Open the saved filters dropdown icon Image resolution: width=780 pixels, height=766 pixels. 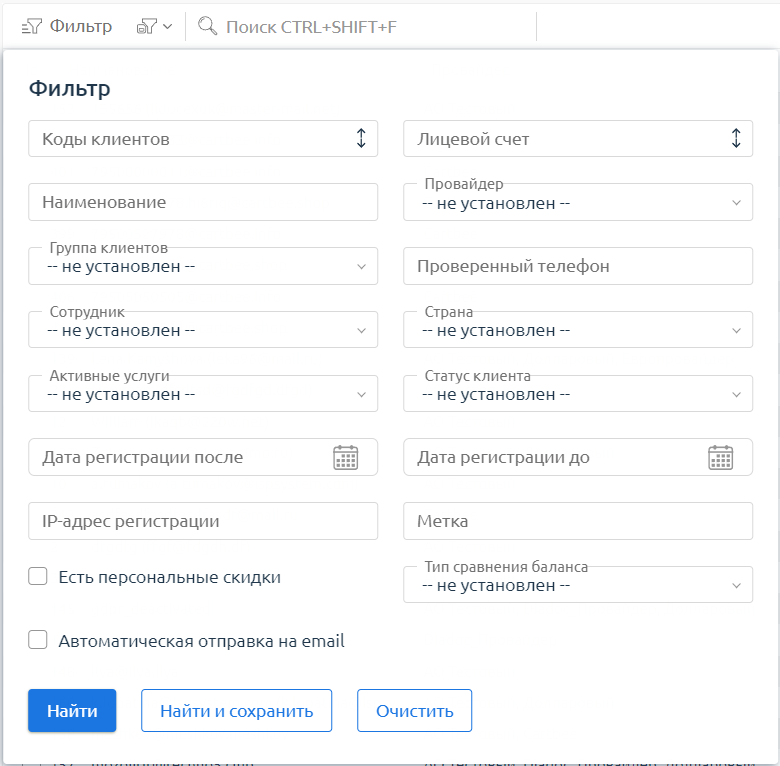click(154, 27)
